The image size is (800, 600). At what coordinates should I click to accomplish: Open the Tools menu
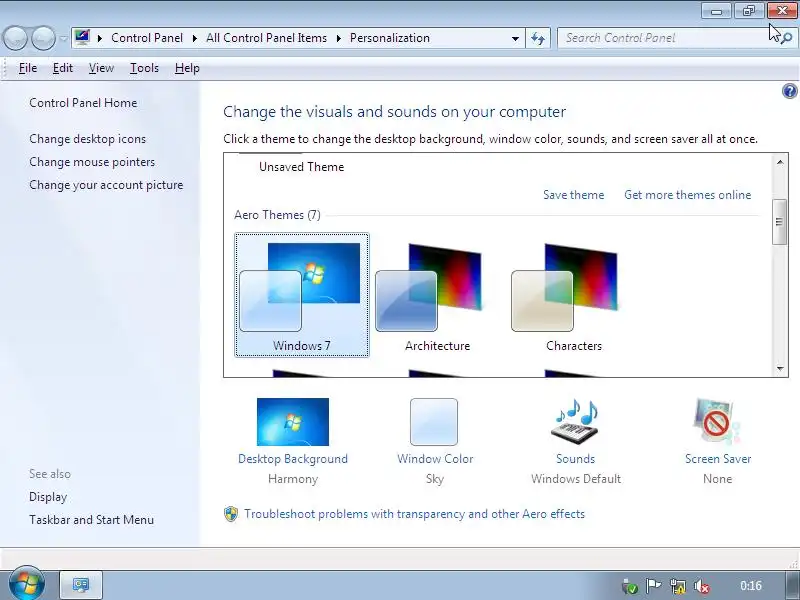pyautogui.click(x=144, y=68)
